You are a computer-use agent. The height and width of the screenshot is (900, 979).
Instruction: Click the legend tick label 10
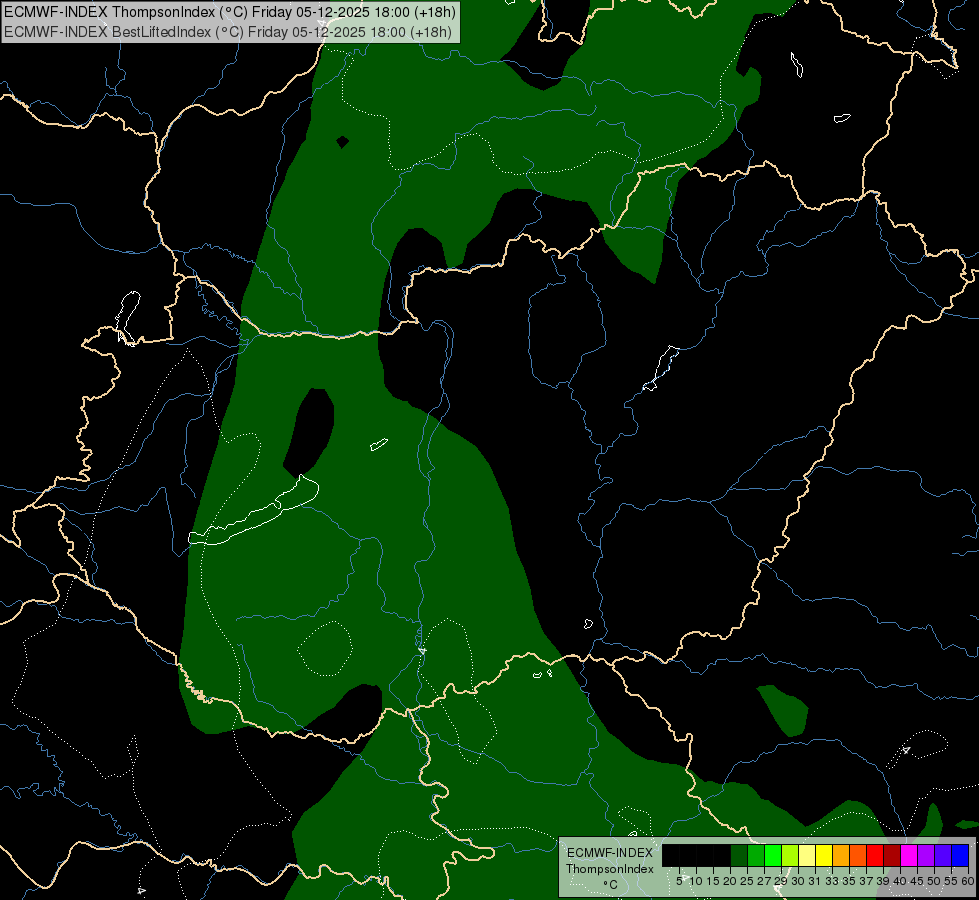697,881
